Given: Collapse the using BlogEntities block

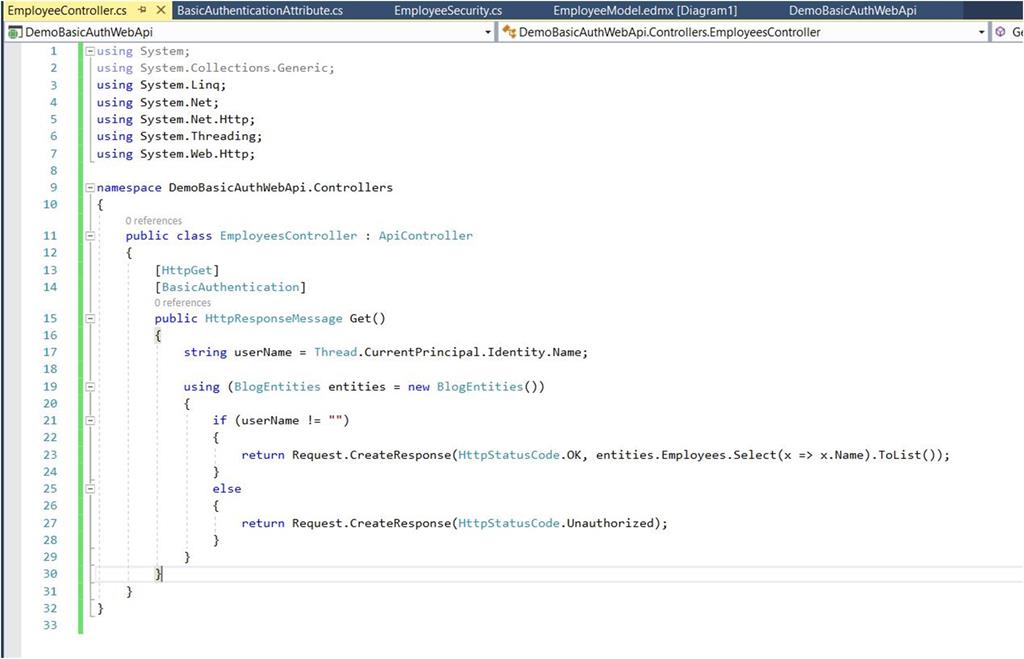Looking at the screenshot, I should click(x=88, y=386).
